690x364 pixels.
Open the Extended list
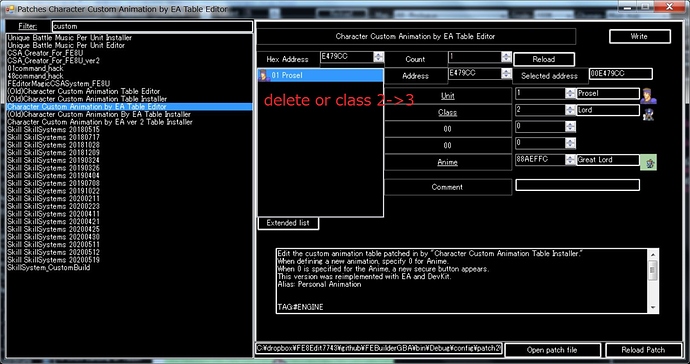[288, 223]
